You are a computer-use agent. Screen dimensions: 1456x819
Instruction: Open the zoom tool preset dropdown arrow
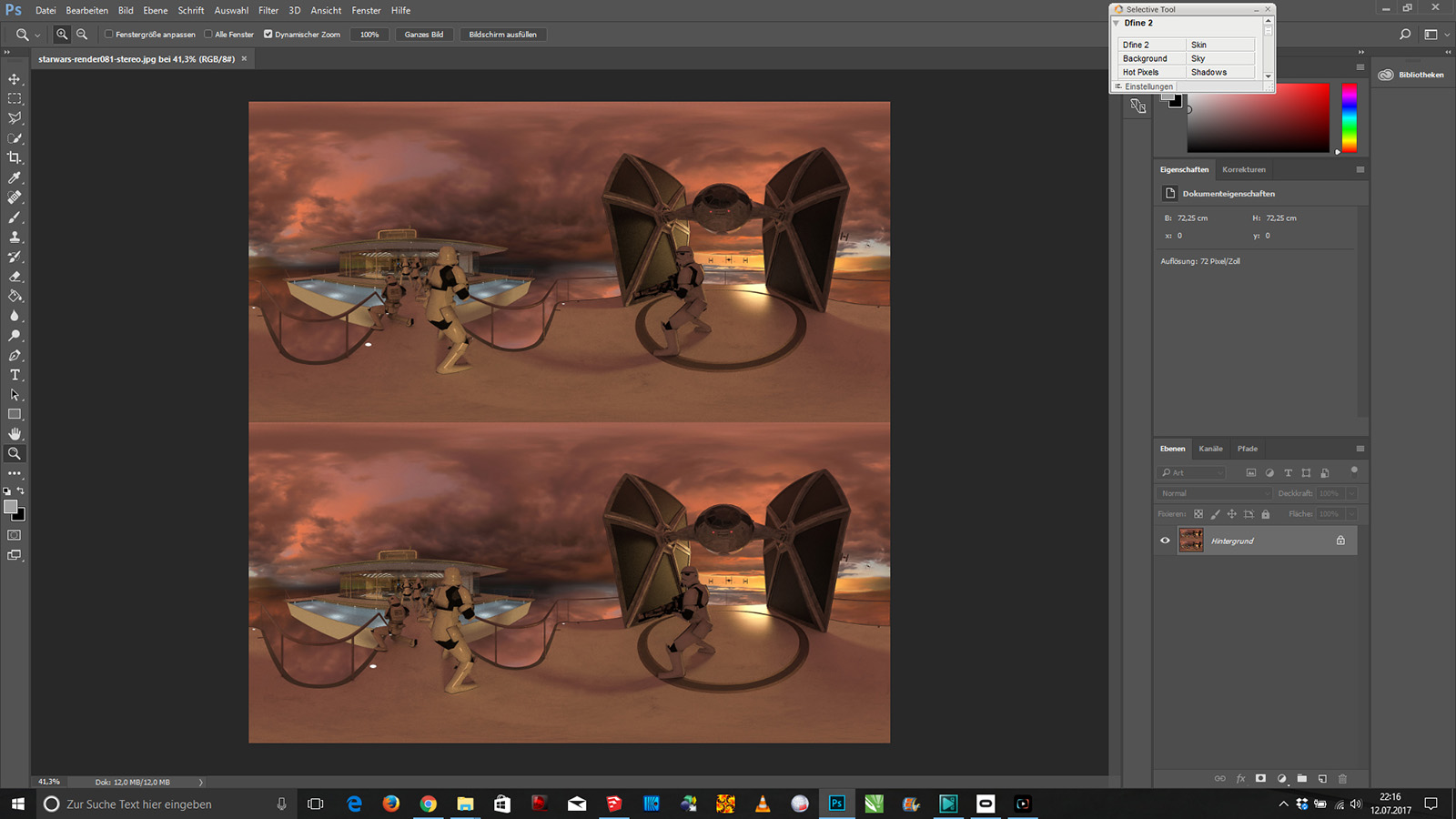tap(37, 35)
